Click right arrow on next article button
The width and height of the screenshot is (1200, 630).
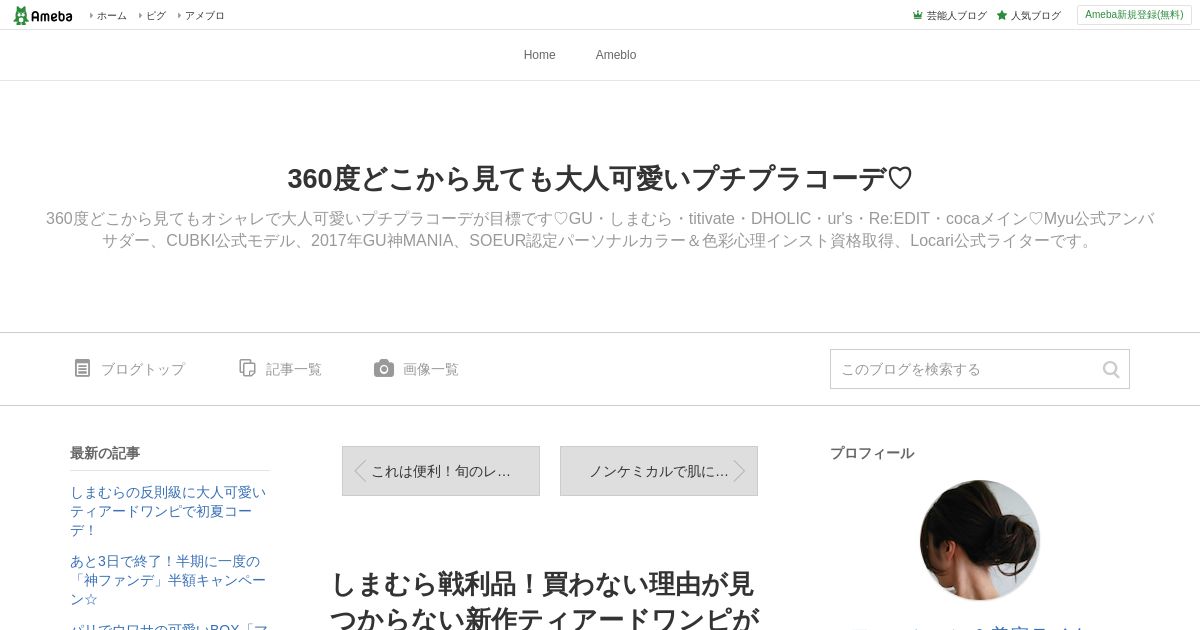tap(740, 471)
